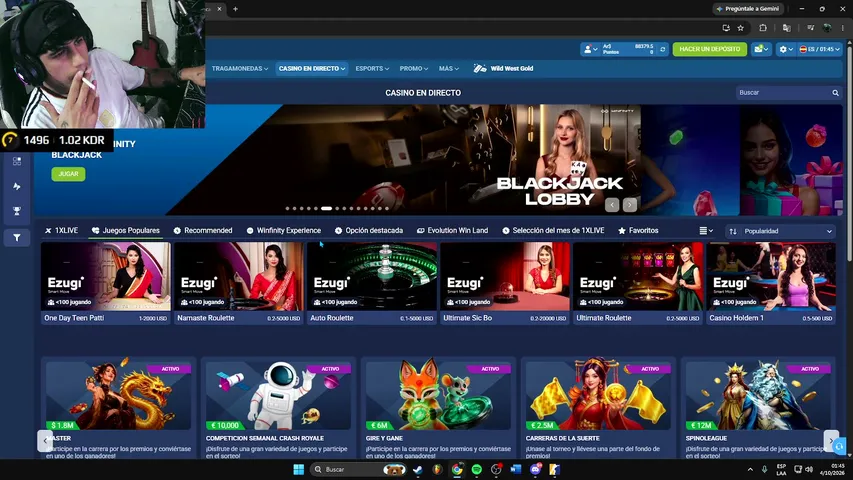Click the green Jugar button

69,174
